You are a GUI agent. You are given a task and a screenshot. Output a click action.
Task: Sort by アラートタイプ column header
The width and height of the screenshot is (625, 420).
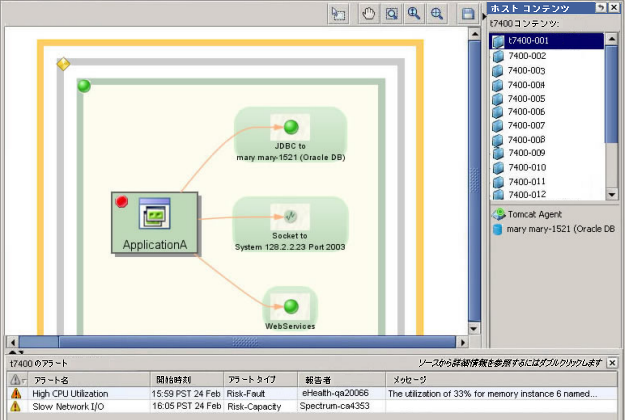click(260, 379)
